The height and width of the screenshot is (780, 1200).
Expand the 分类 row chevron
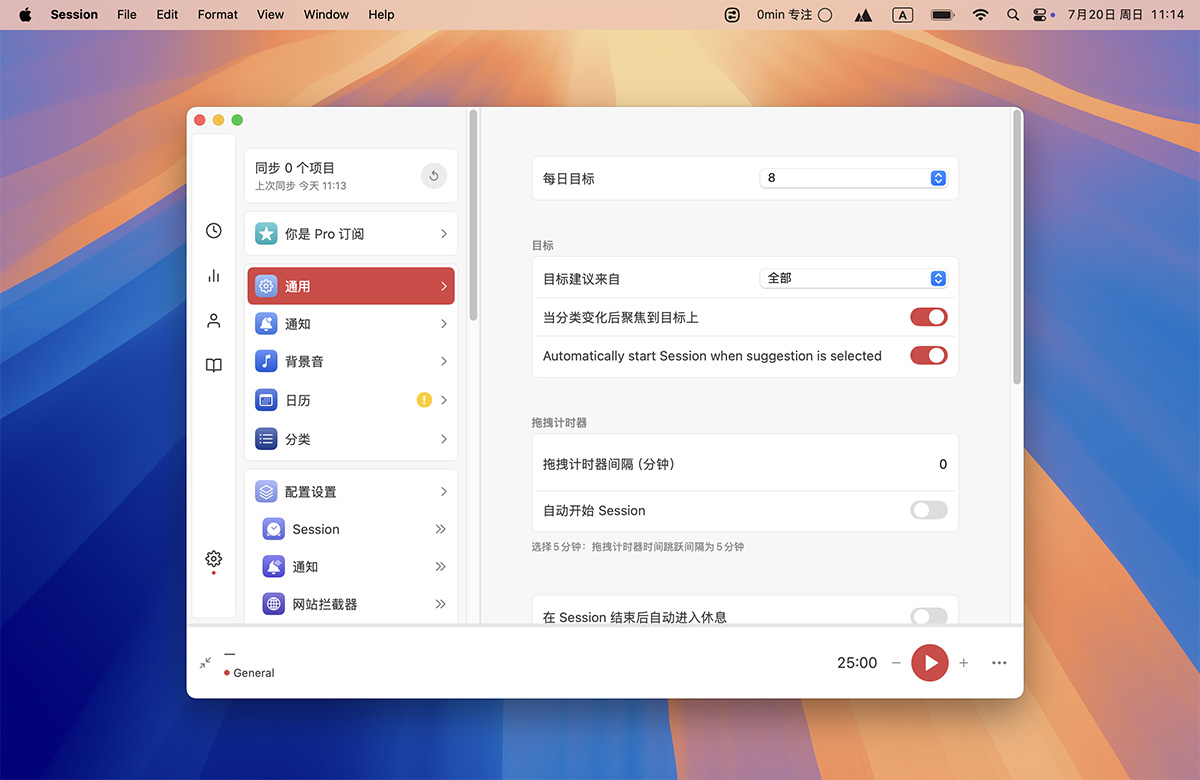[x=444, y=439]
